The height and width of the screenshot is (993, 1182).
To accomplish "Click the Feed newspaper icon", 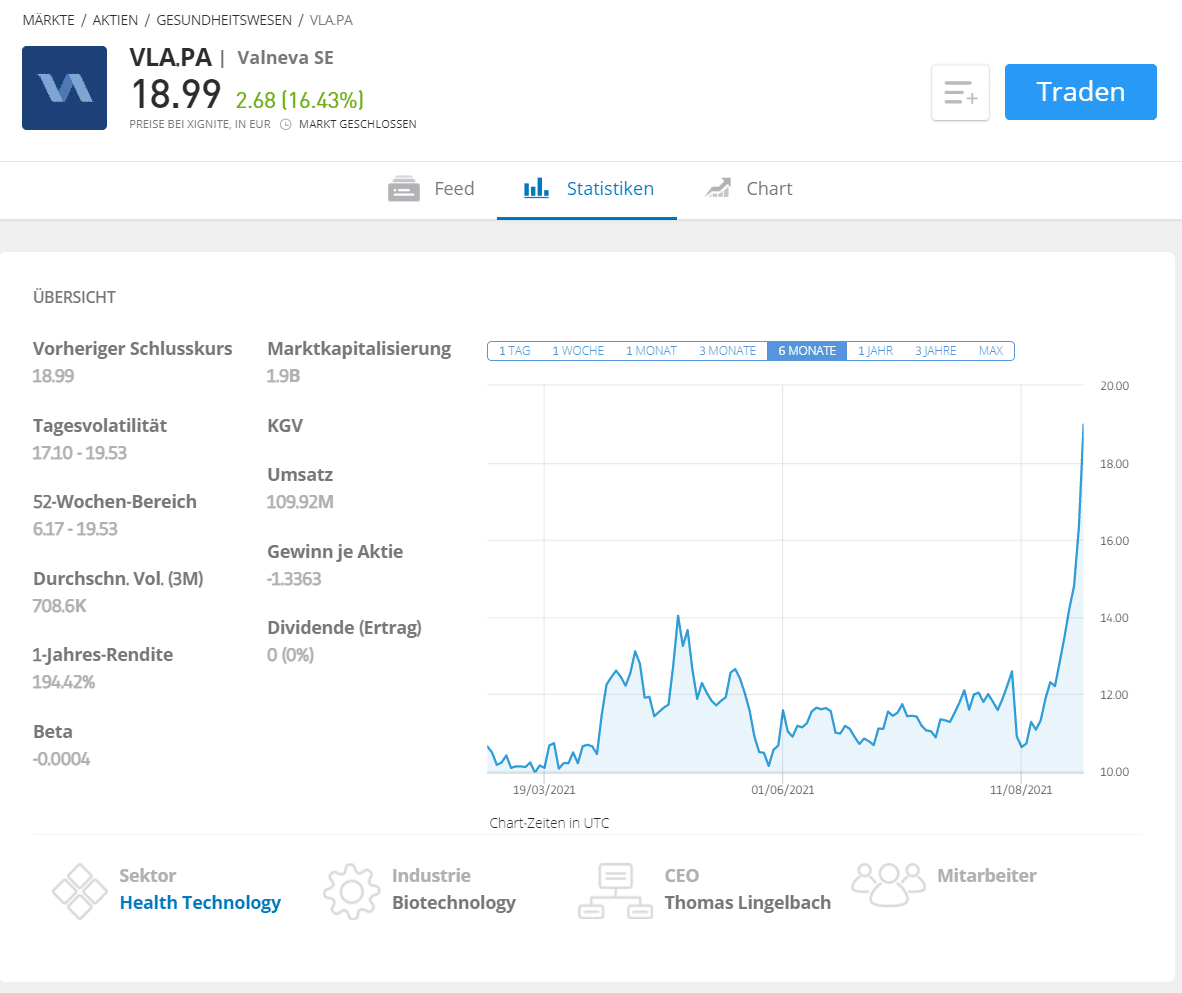I will [404, 188].
